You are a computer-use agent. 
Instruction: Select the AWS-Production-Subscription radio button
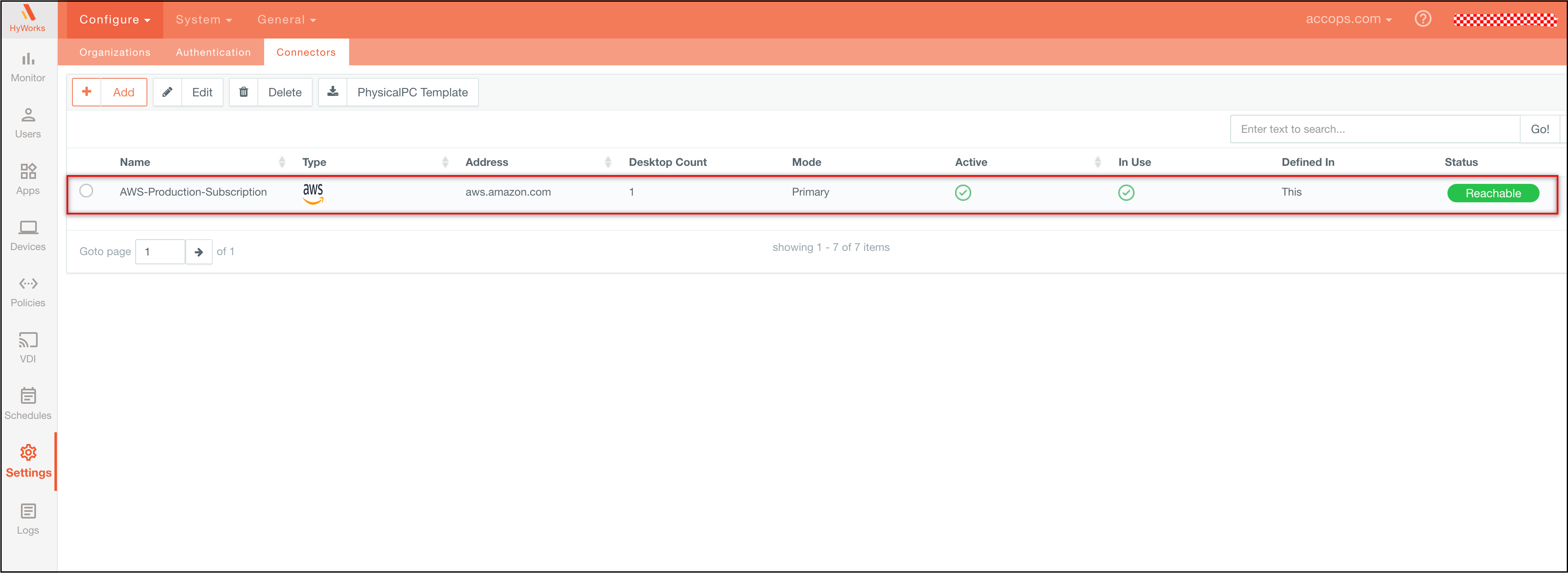click(86, 191)
